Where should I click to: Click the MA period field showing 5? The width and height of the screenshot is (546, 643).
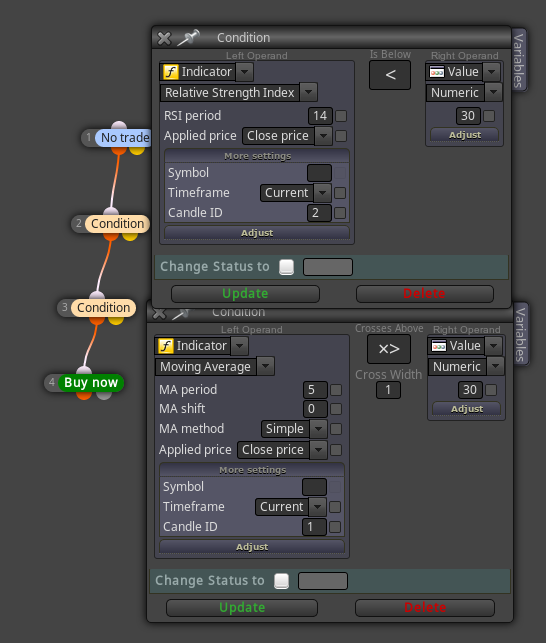point(315,390)
